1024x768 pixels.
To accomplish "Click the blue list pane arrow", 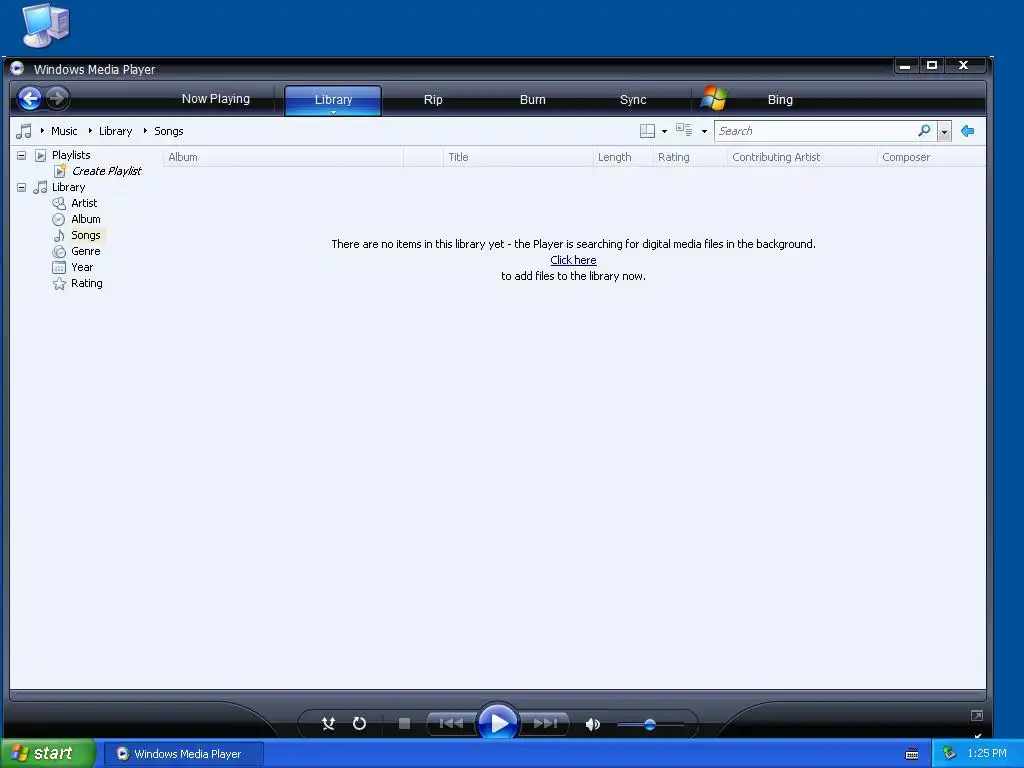I will [968, 131].
